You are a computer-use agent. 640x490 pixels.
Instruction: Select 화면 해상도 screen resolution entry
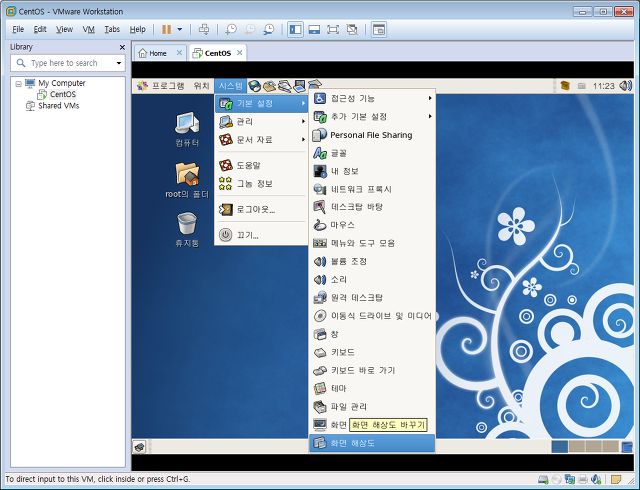click(372, 443)
